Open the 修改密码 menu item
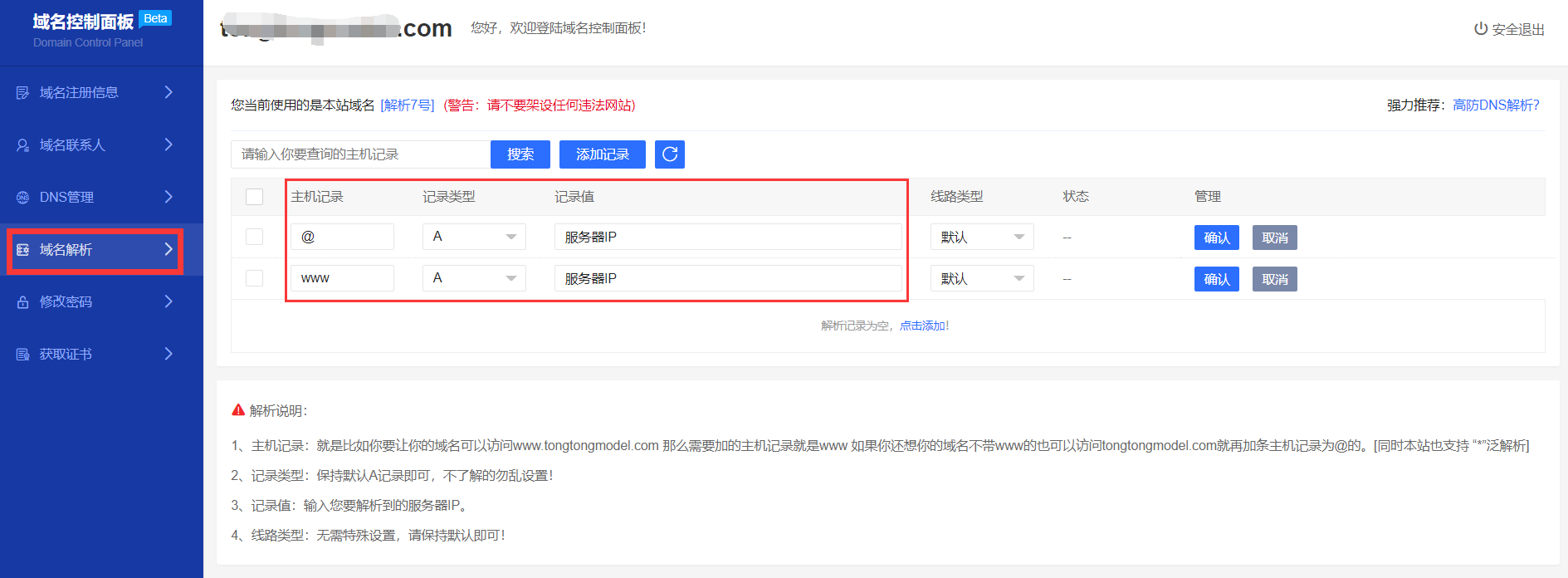The image size is (1568, 578). coord(101,301)
